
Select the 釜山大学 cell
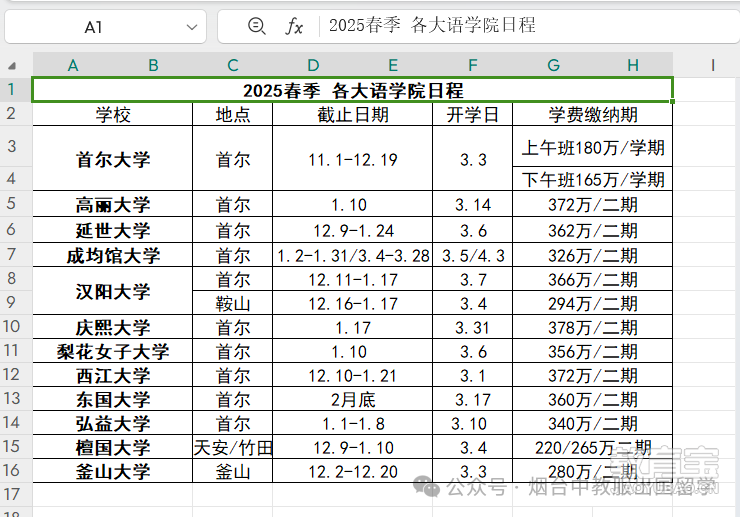pyautogui.click(x=113, y=471)
